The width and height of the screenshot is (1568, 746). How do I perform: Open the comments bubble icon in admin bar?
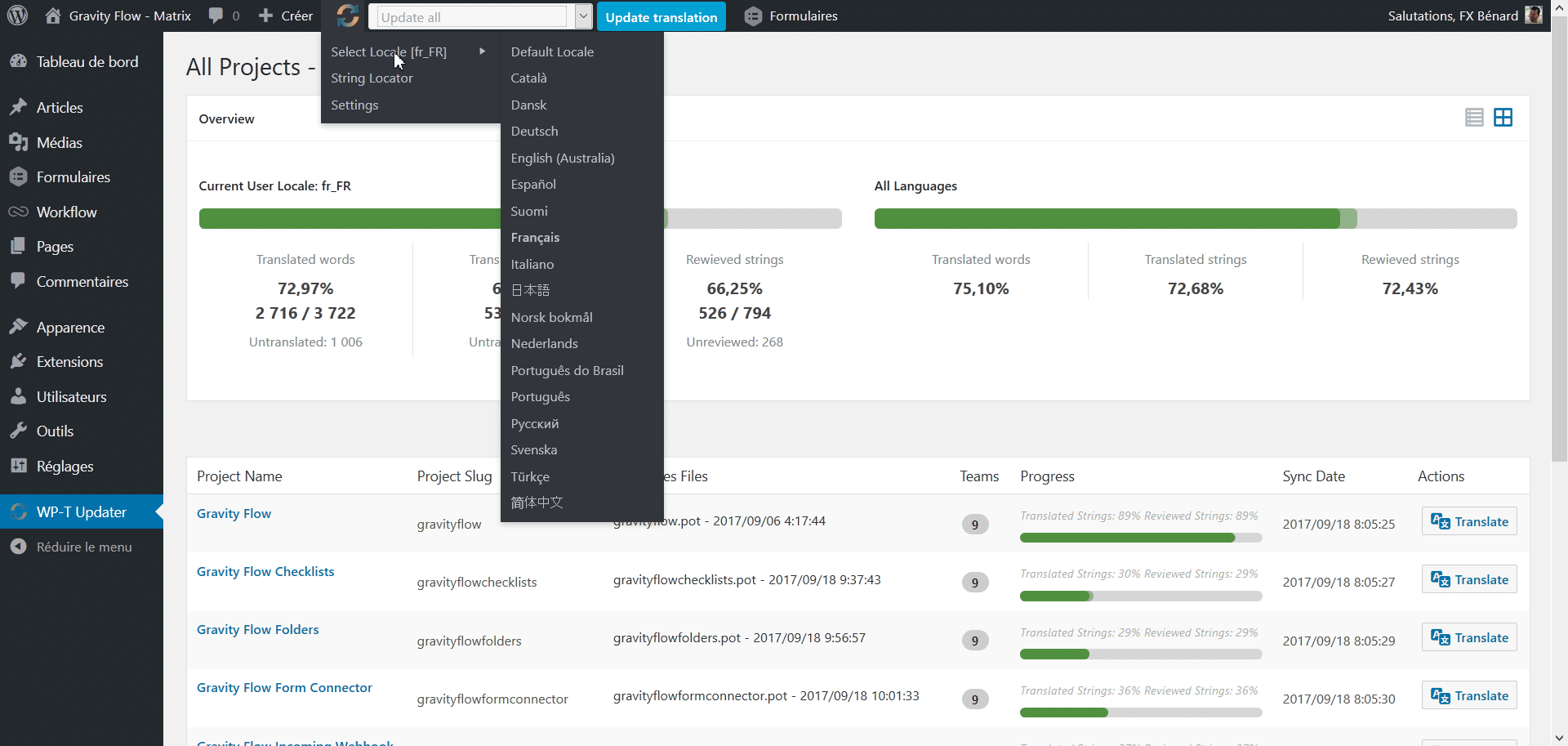tap(216, 16)
